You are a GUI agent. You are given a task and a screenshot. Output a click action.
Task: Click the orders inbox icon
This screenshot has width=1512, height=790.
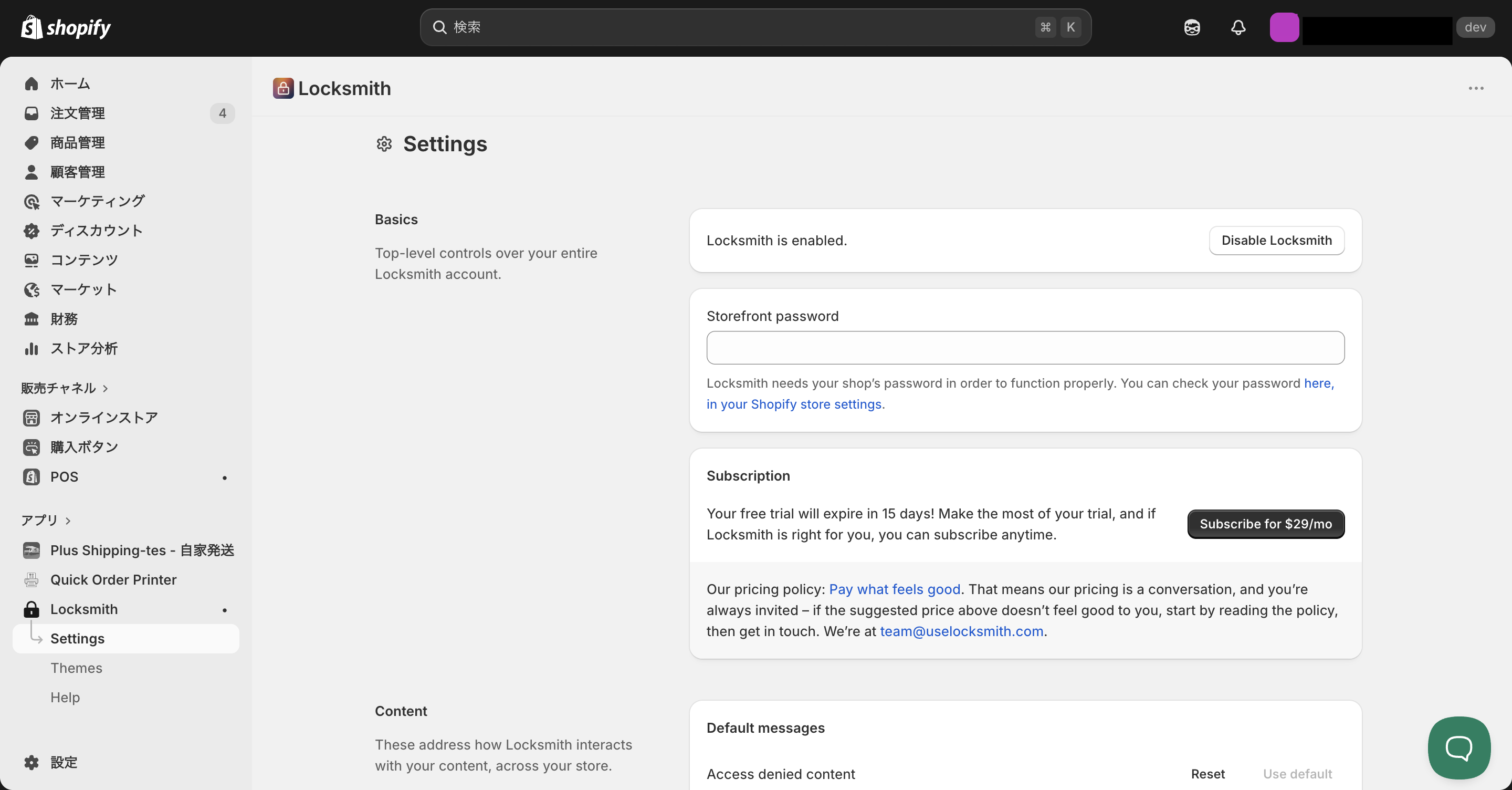[x=31, y=113]
